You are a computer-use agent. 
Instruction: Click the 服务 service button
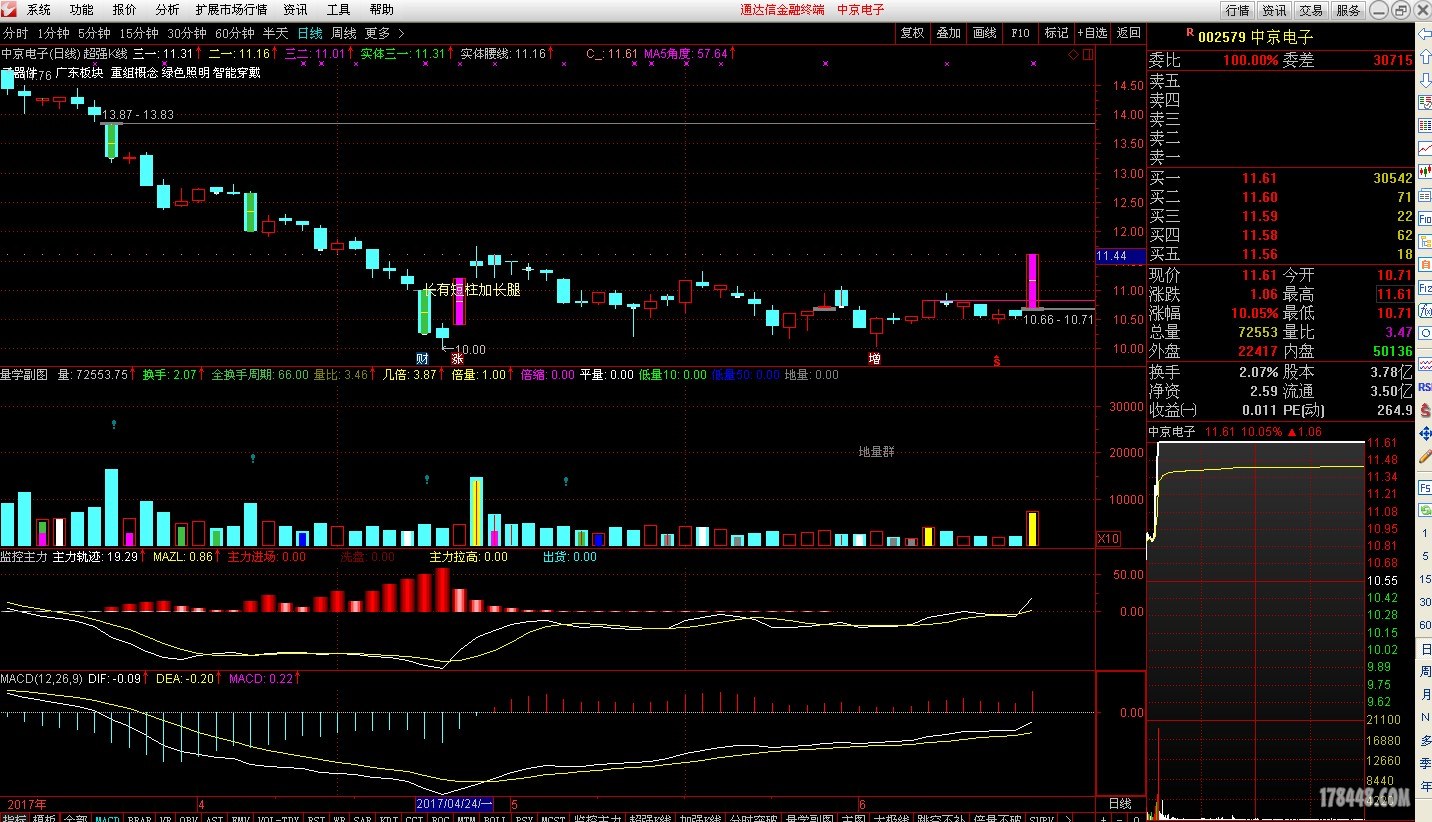[x=1348, y=10]
